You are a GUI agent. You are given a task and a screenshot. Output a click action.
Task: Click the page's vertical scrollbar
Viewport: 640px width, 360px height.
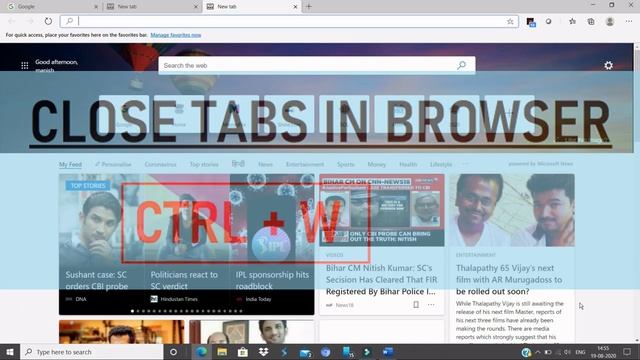(637, 192)
